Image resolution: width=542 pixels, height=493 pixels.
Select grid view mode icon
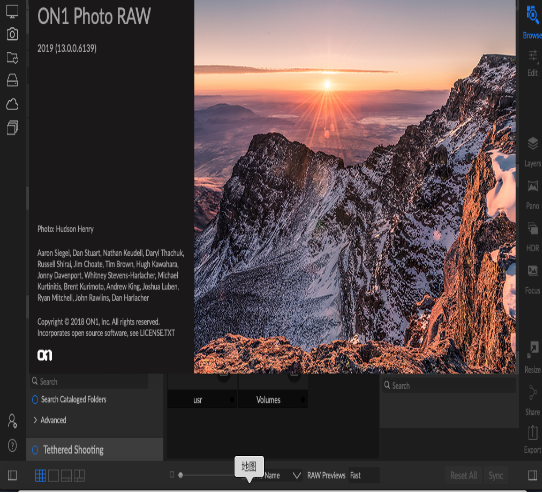click(40, 476)
